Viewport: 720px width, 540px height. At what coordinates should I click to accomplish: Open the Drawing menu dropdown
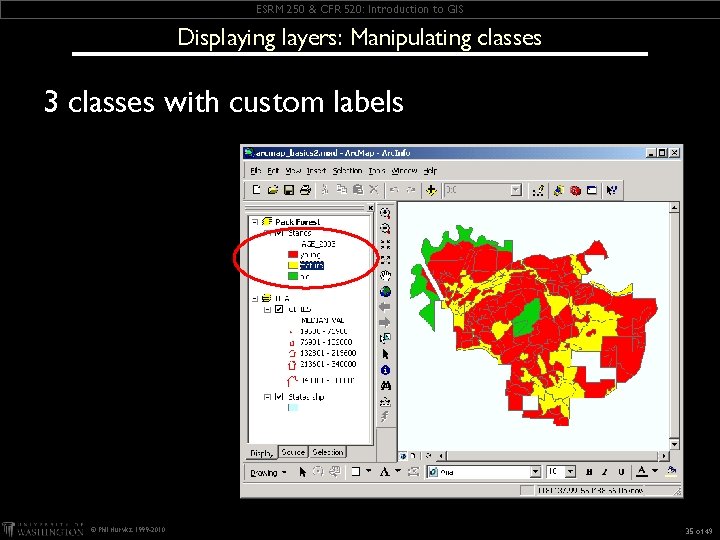click(x=268, y=472)
